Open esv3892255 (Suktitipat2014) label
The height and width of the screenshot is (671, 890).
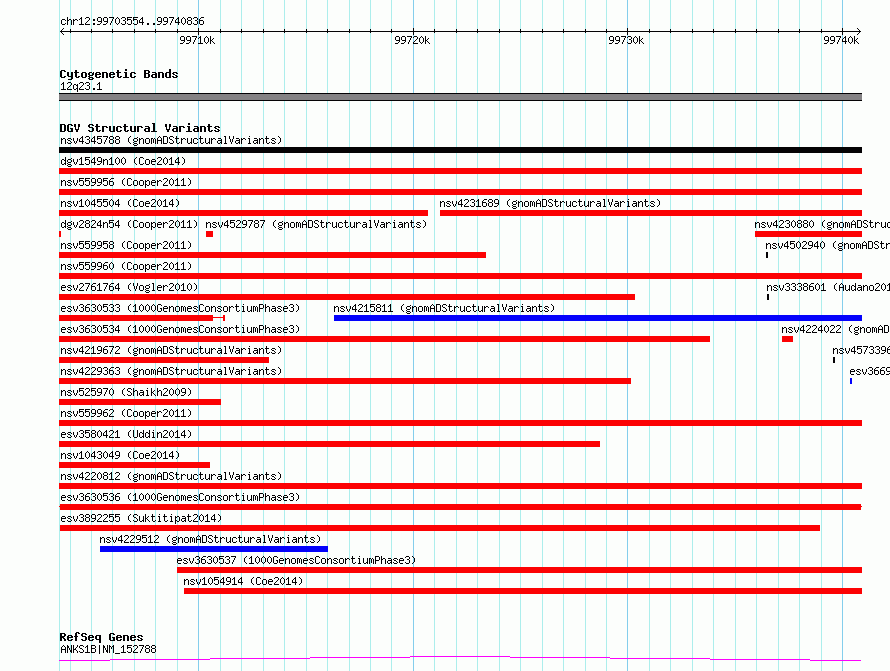(141, 518)
